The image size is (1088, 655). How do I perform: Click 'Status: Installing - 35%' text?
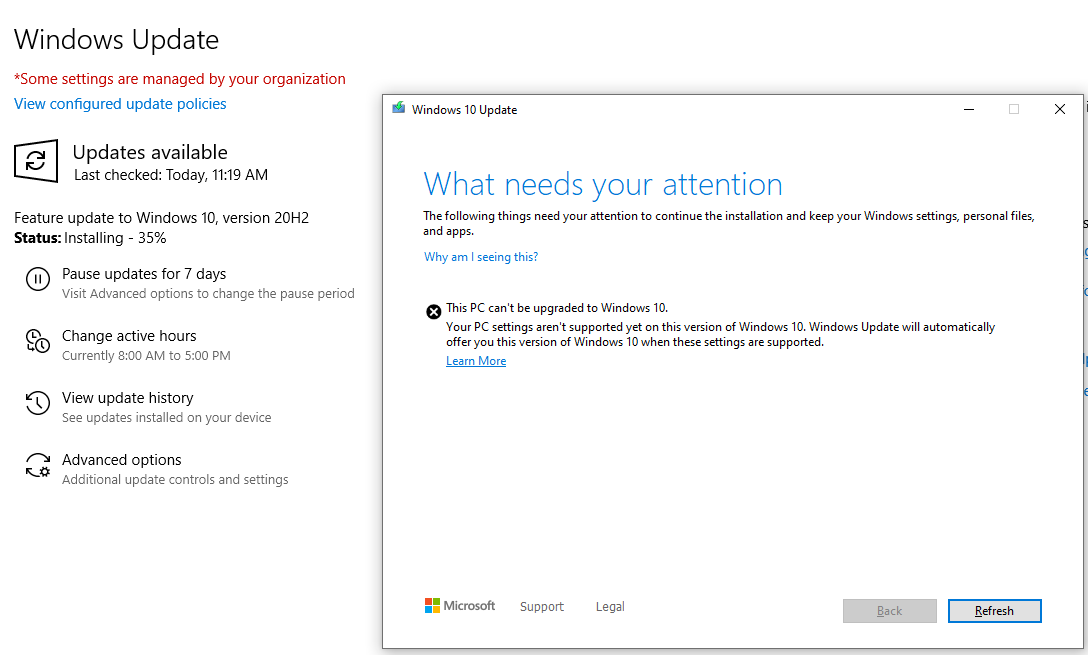pyautogui.click(x=90, y=238)
